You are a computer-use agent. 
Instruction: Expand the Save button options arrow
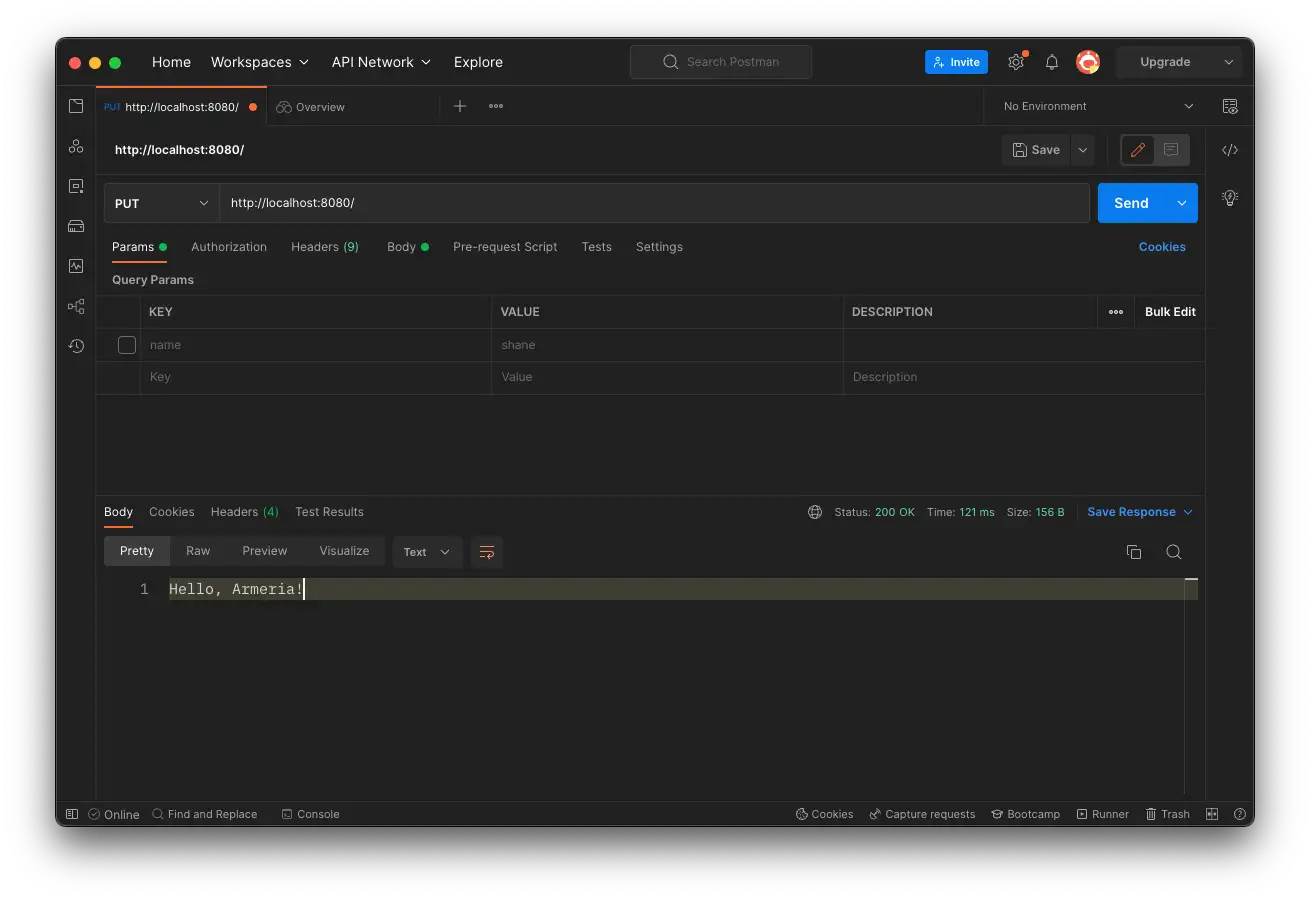point(1082,150)
